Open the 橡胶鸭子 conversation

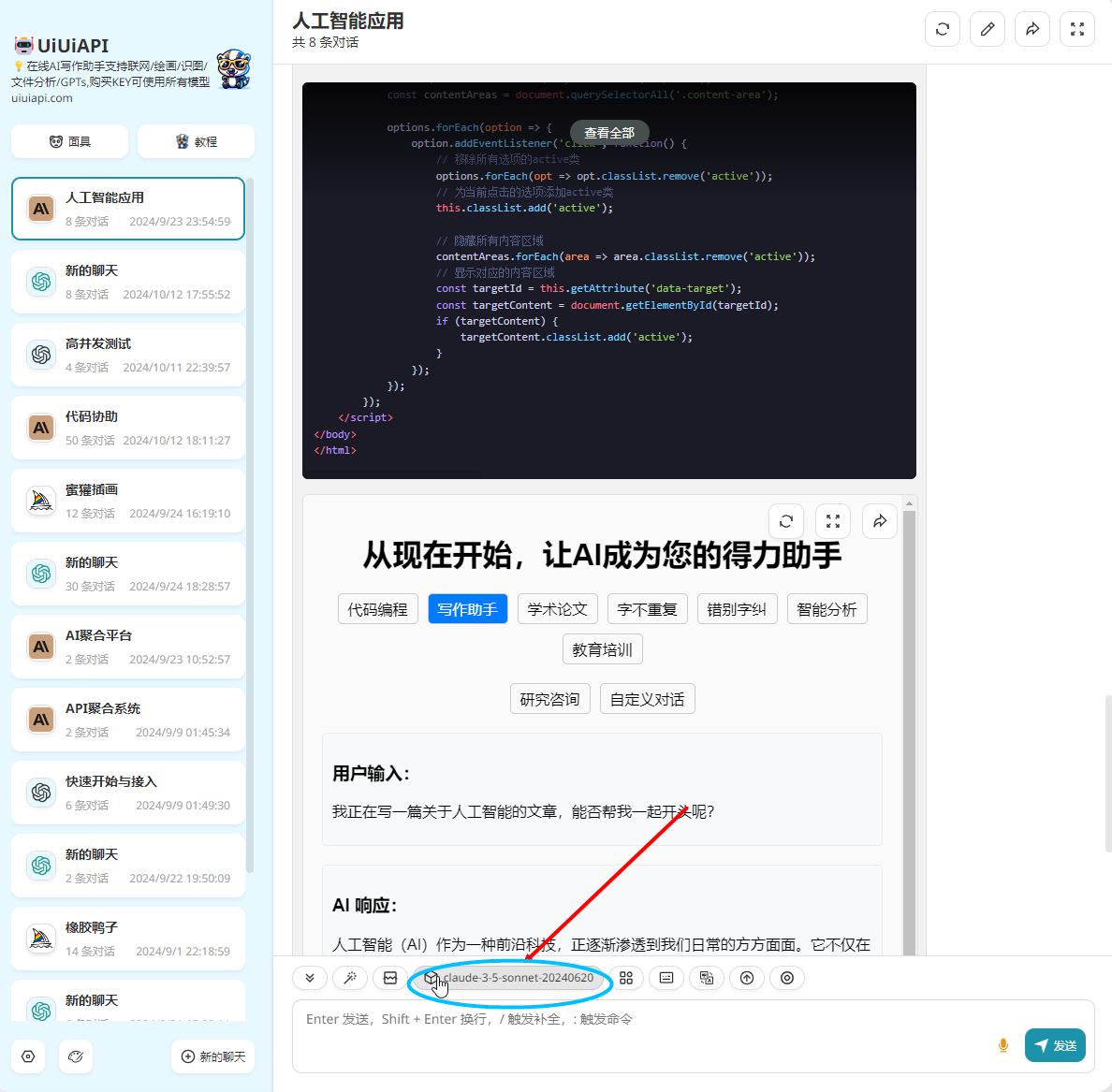coord(128,939)
